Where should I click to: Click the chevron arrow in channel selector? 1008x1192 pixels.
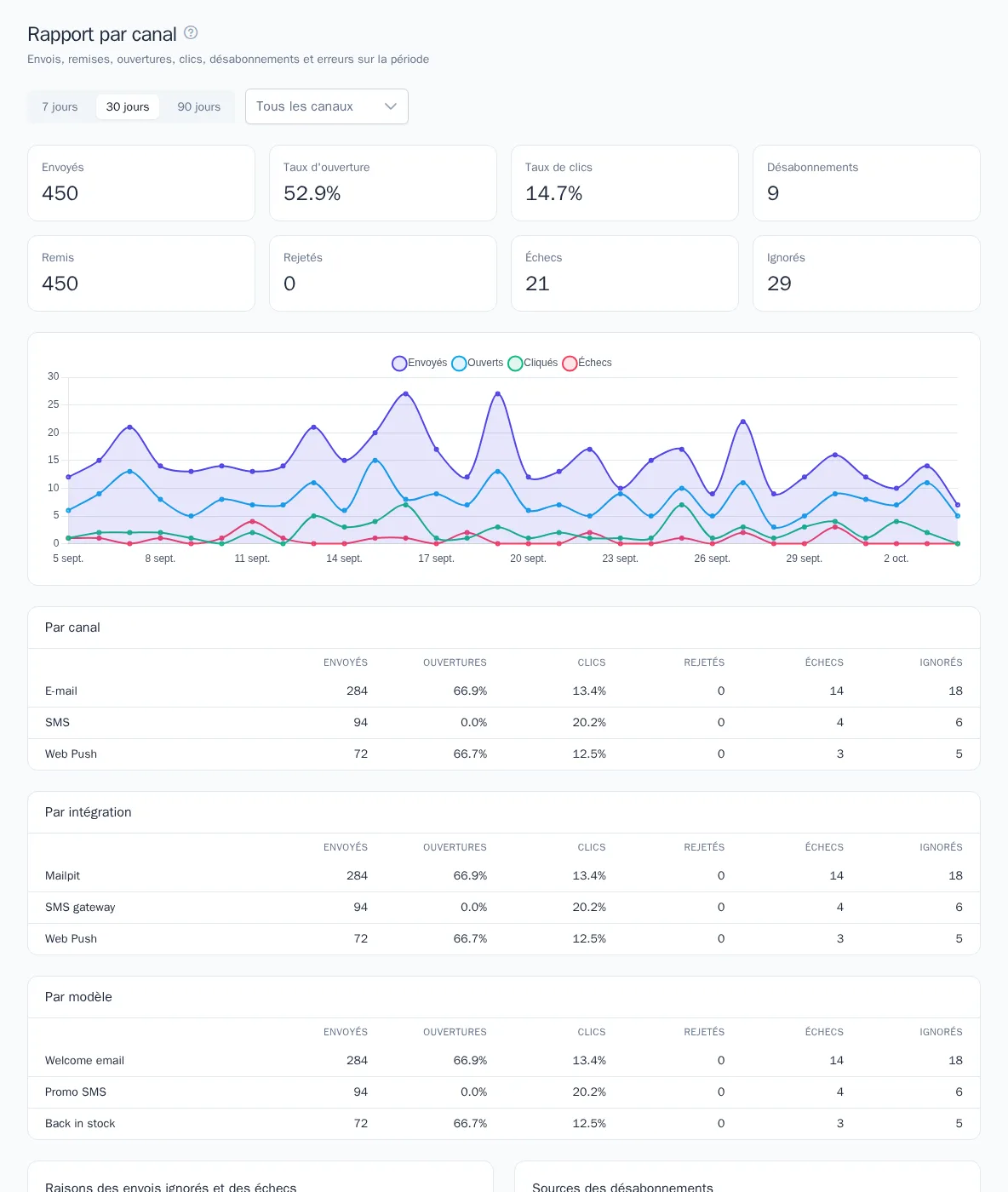(391, 106)
